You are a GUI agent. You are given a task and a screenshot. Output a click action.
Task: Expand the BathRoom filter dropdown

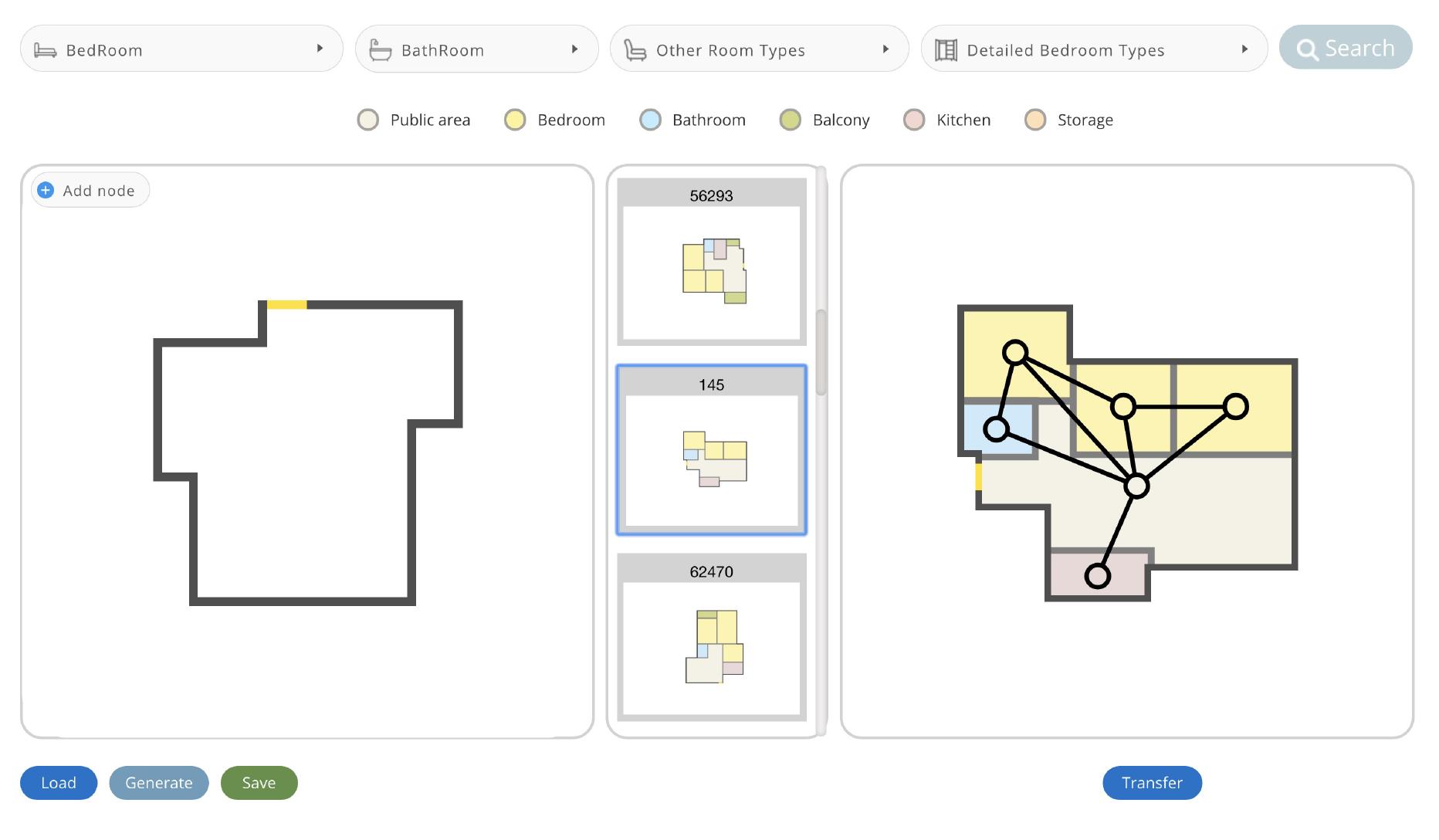click(x=574, y=48)
